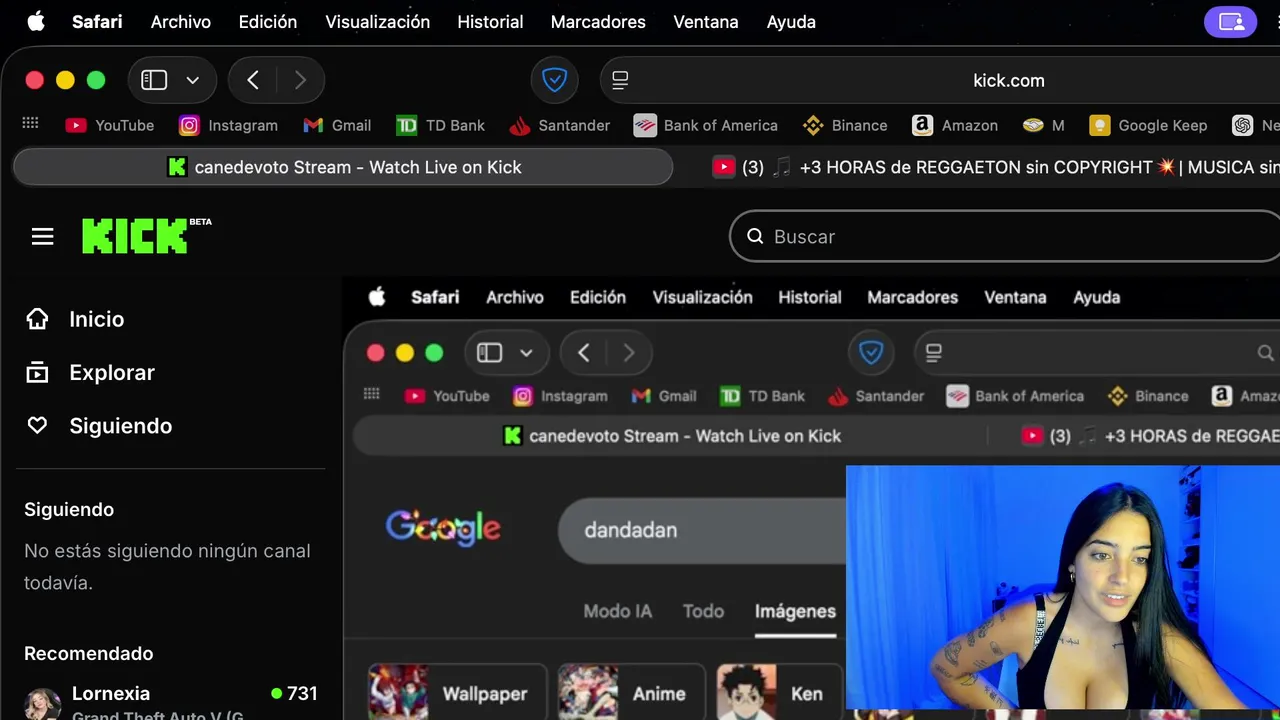Click the dandadan Google search box

pos(702,530)
